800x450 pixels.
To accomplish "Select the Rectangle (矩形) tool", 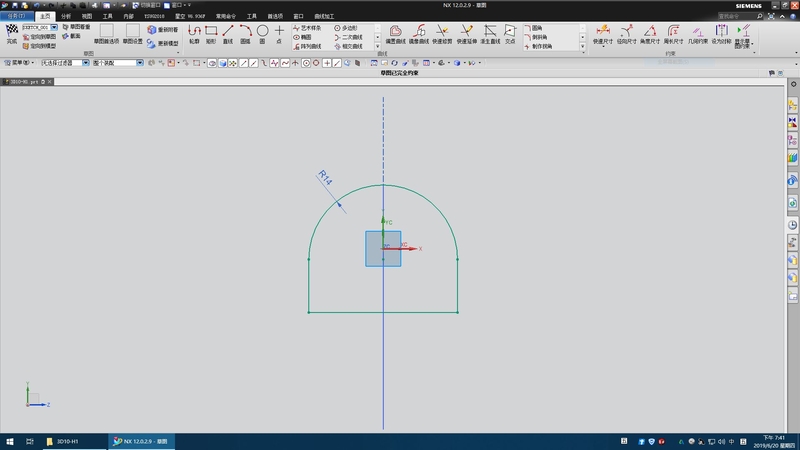I will point(211,32).
